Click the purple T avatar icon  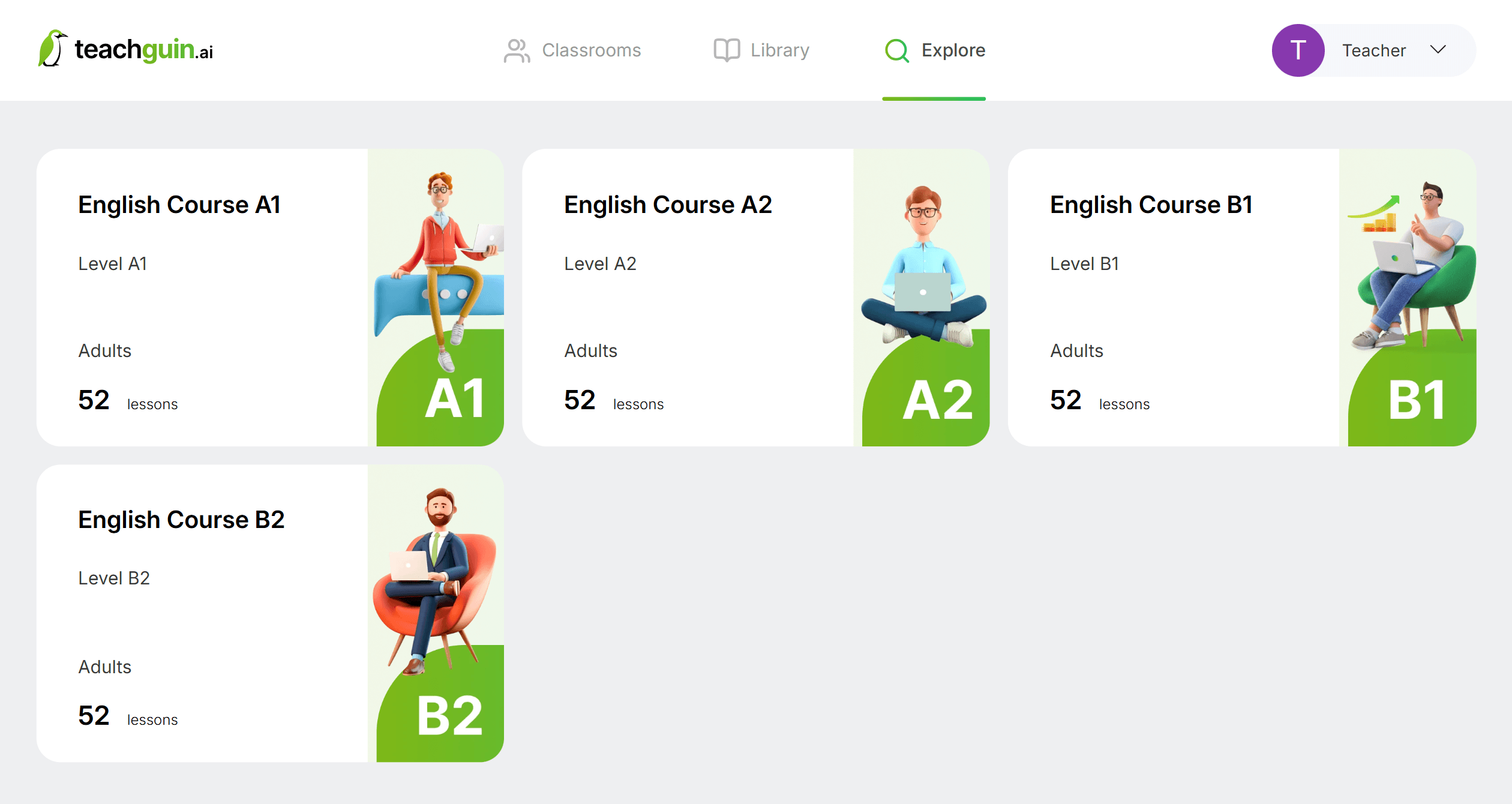tap(1298, 50)
